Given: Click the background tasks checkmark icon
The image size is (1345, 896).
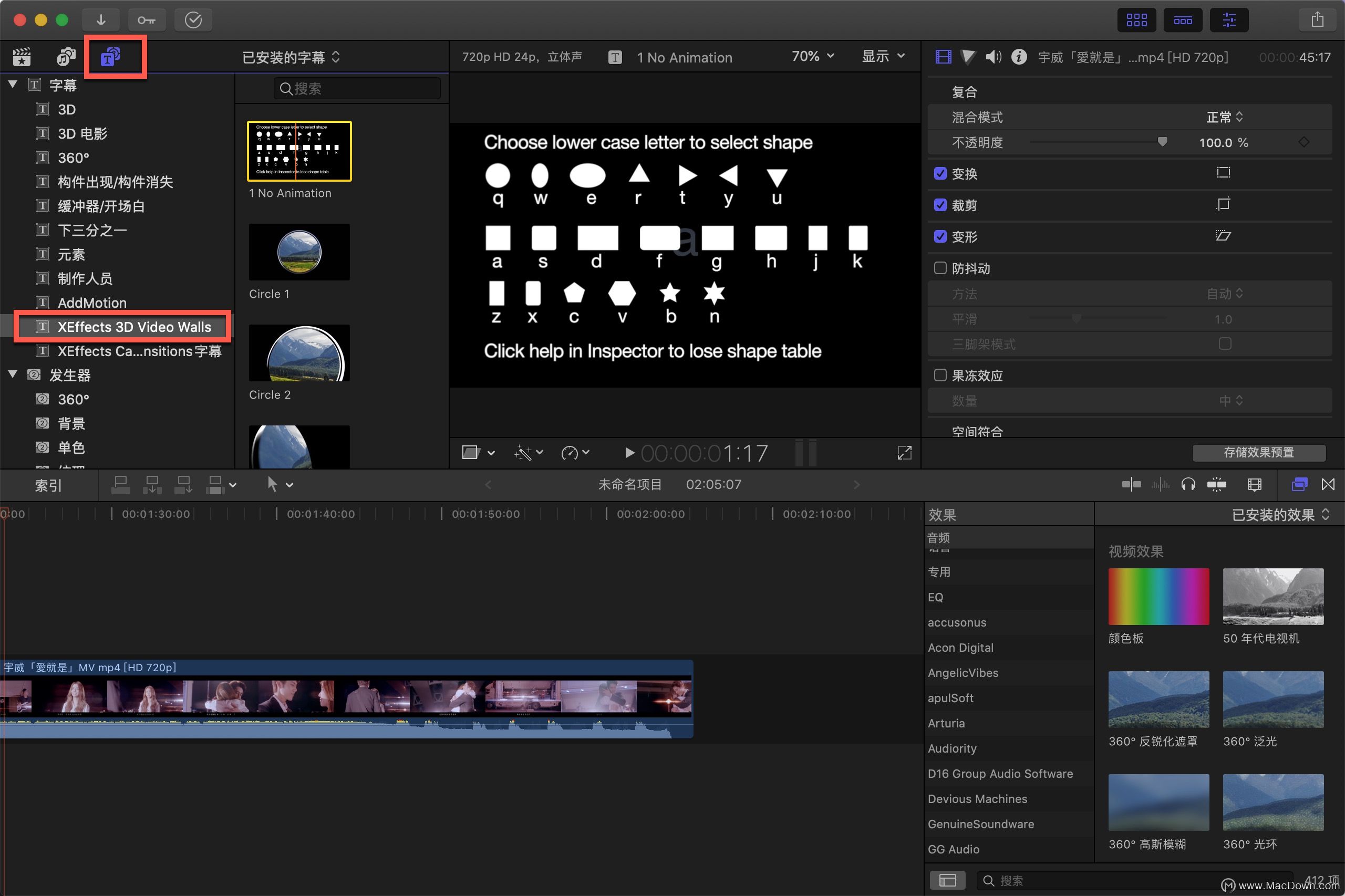Looking at the screenshot, I should tap(193, 20).
